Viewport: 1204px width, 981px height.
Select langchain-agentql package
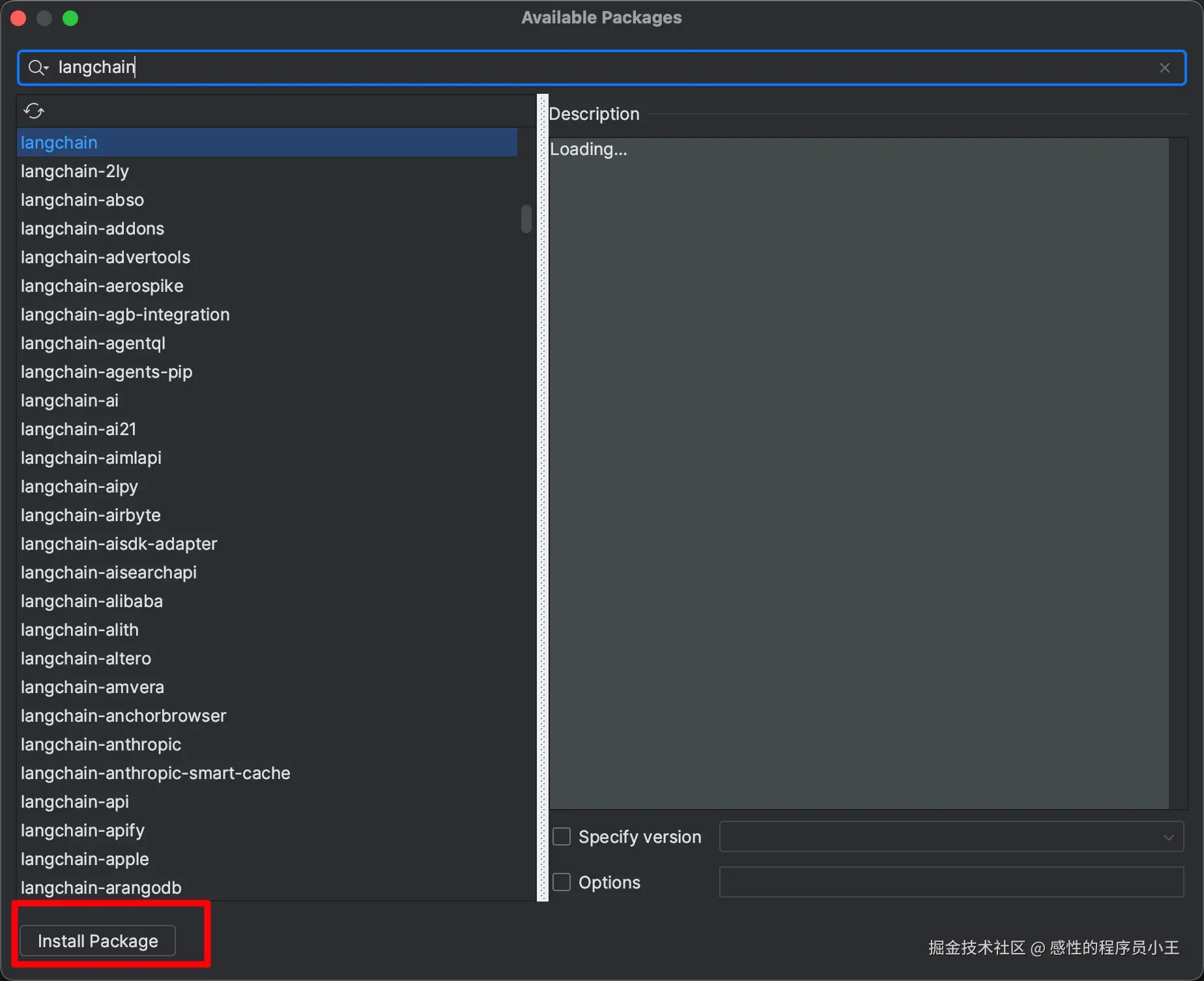pos(267,343)
